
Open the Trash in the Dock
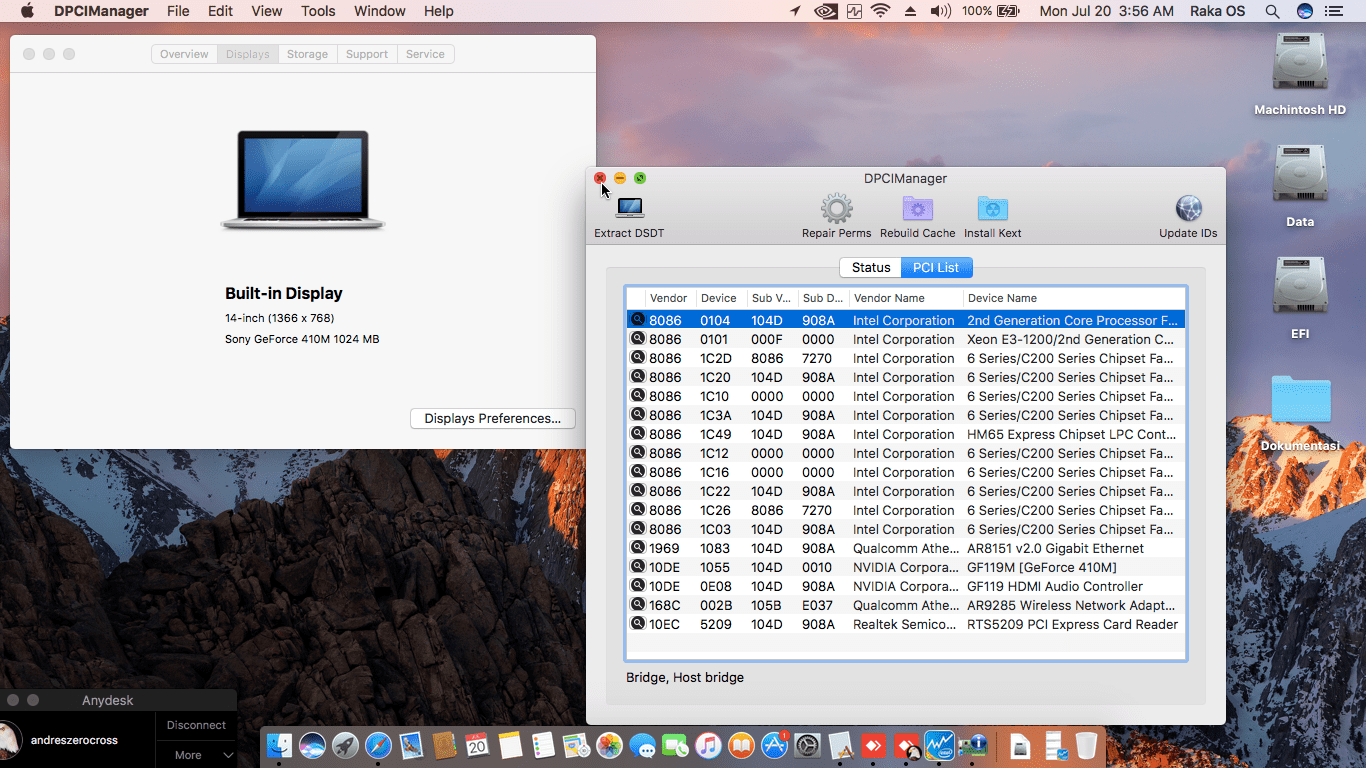[x=1087, y=745]
